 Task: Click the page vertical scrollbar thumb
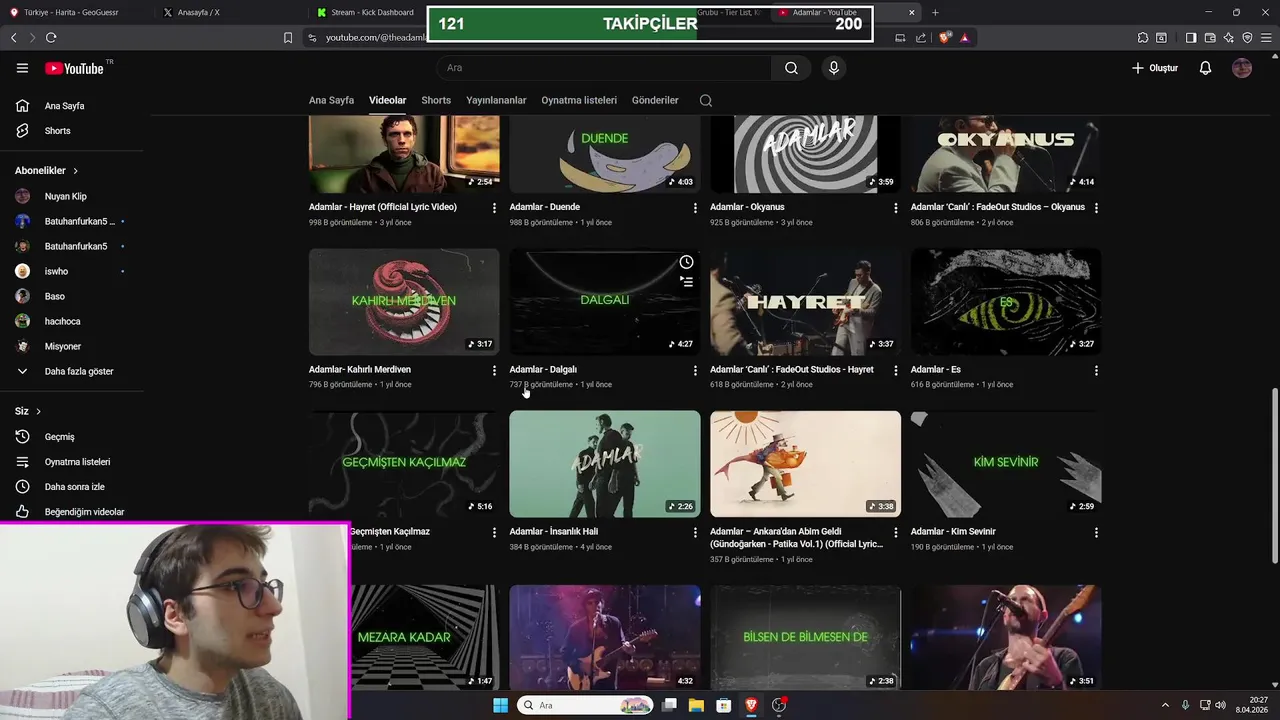click(x=1274, y=475)
